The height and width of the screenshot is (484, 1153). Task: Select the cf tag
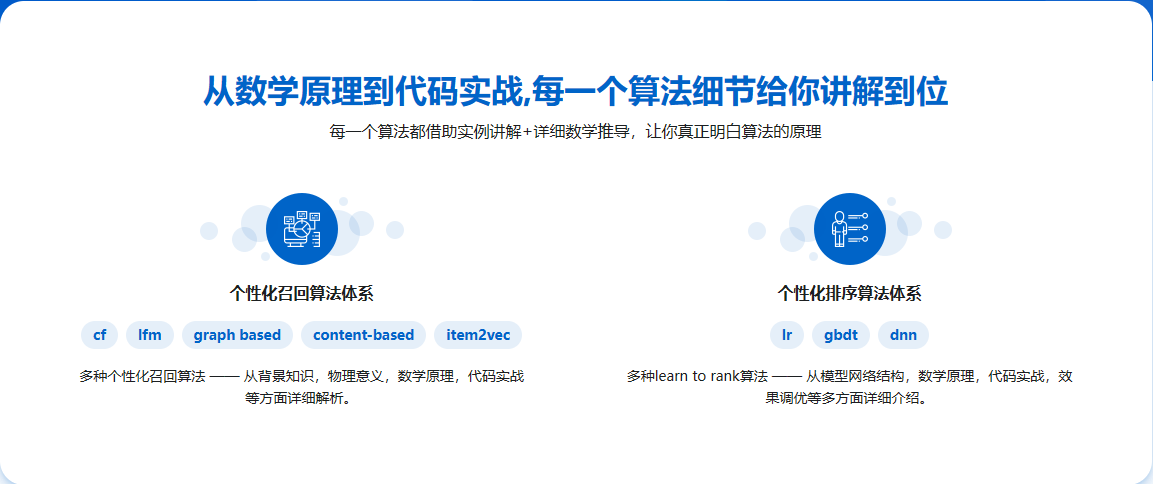click(x=99, y=335)
